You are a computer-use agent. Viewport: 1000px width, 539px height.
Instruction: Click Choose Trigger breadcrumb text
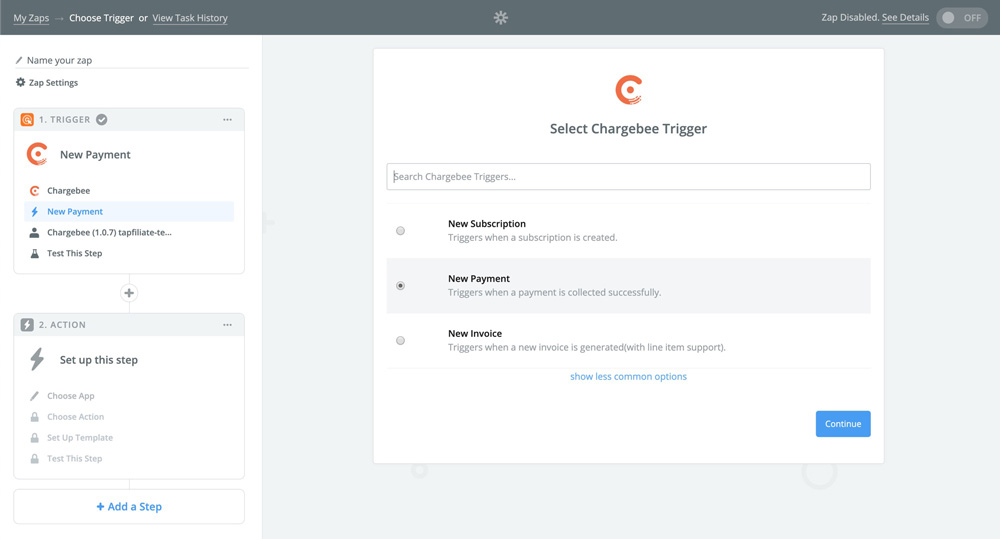point(101,18)
